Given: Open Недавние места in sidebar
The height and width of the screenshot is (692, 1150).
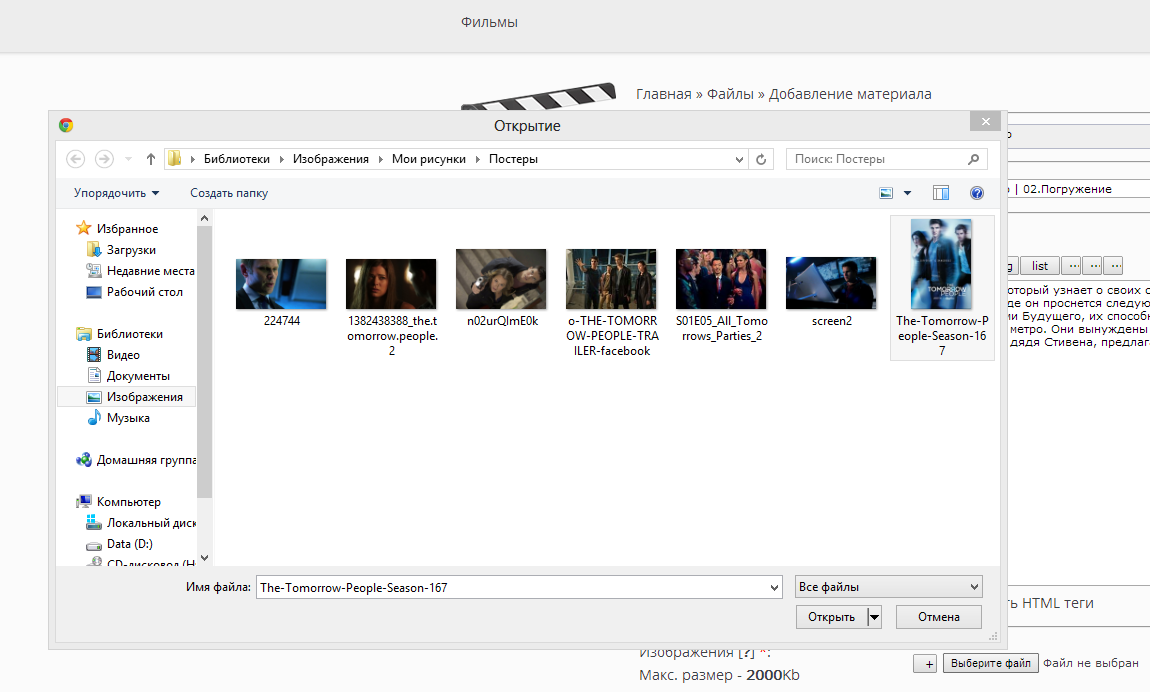Looking at the screenshot, I should coord(150,271).
